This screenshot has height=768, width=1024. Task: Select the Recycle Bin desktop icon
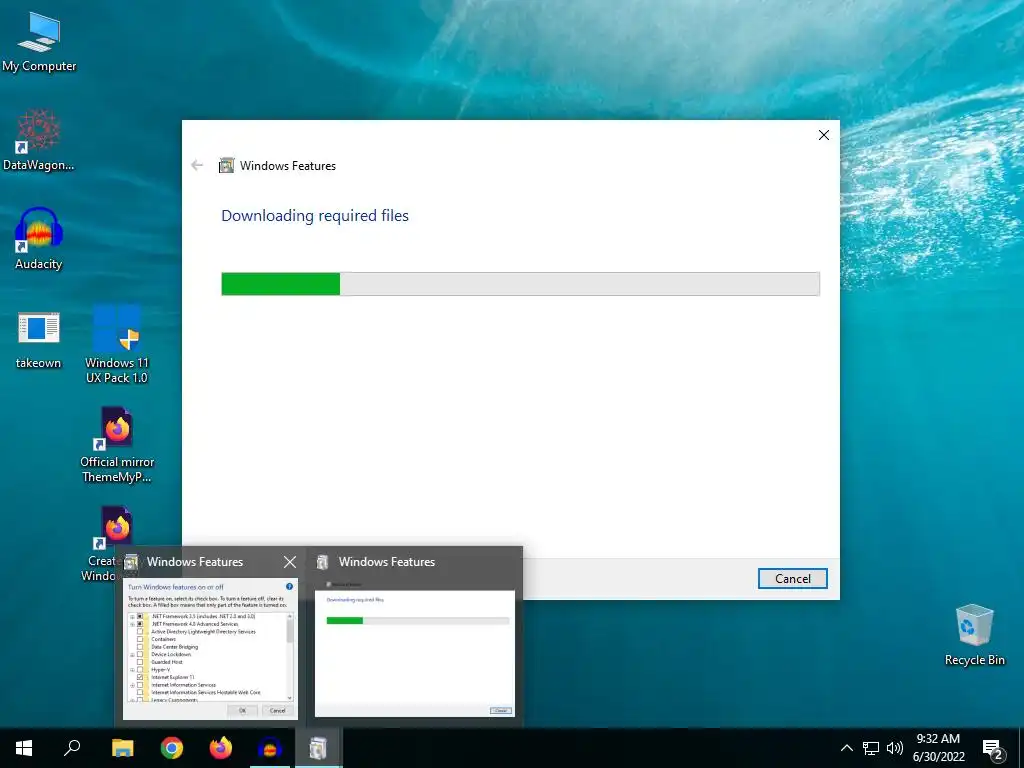point(974,635)
